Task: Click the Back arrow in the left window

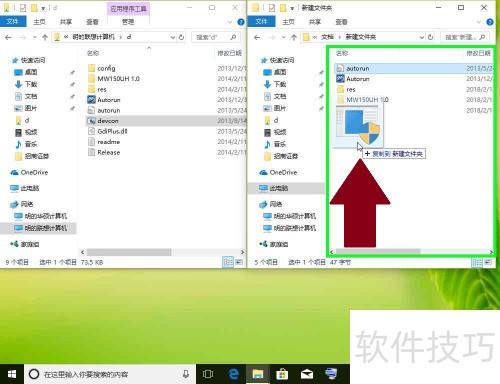Action: click(8, 37)
